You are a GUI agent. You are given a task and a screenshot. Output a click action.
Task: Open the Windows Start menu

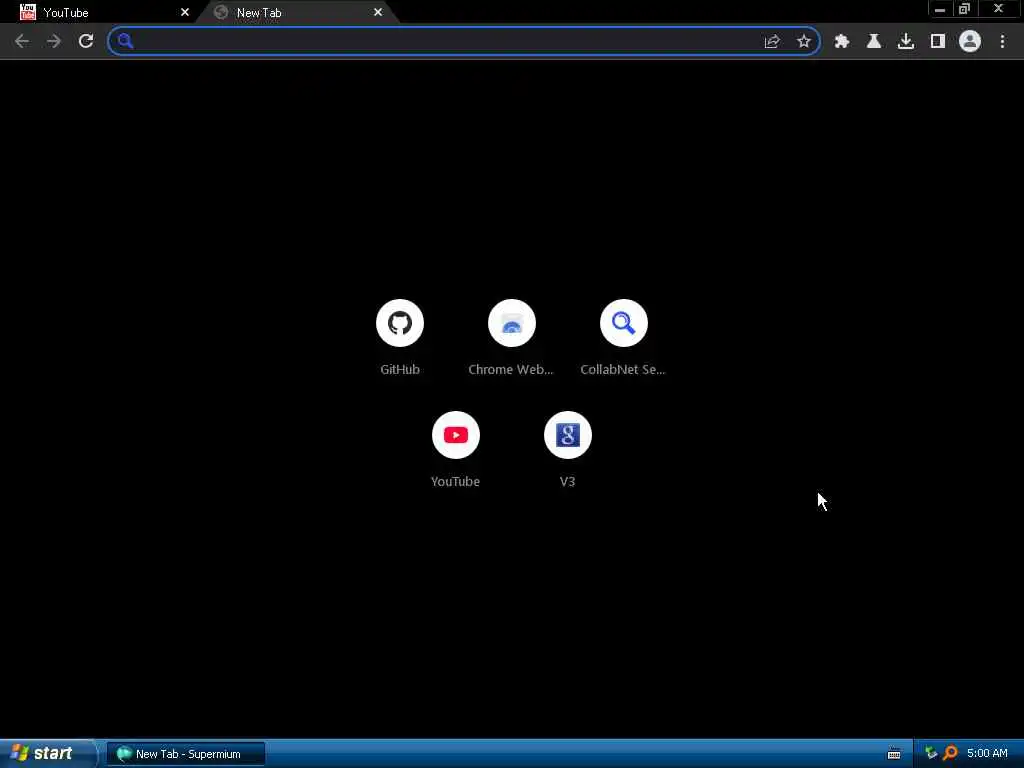tap(47, 754)
